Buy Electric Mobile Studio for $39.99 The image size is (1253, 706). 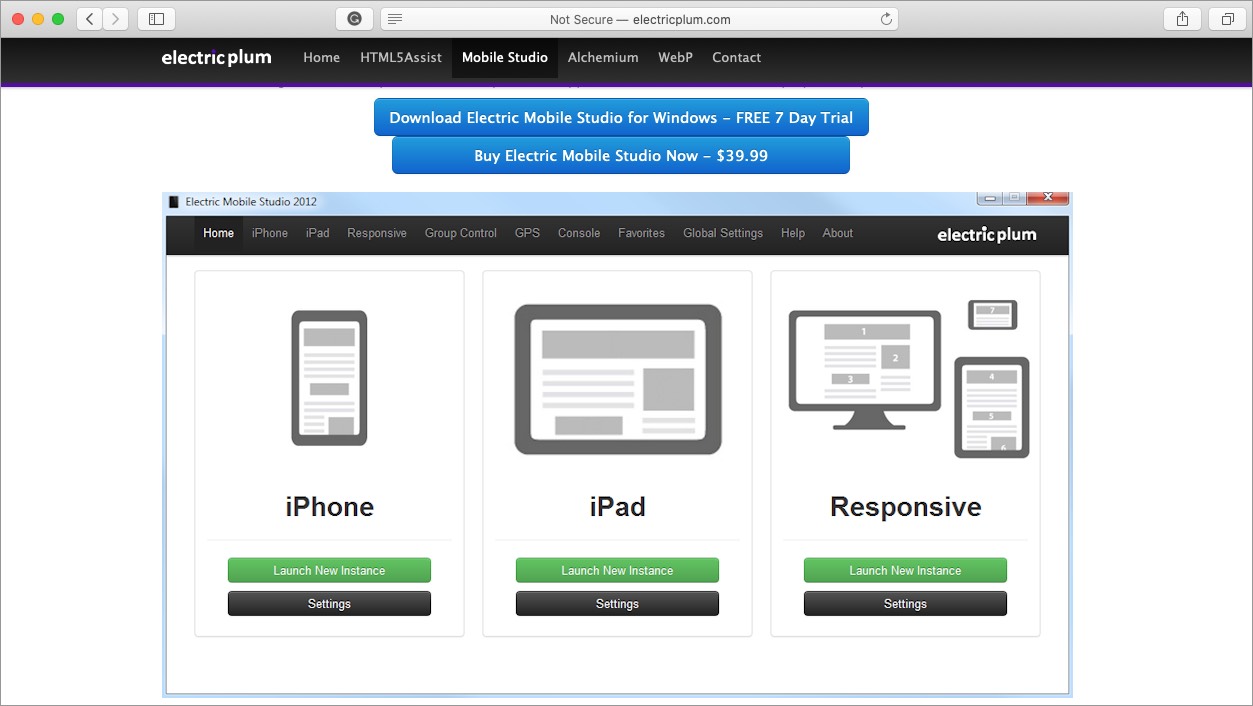(x=620, y=155)
